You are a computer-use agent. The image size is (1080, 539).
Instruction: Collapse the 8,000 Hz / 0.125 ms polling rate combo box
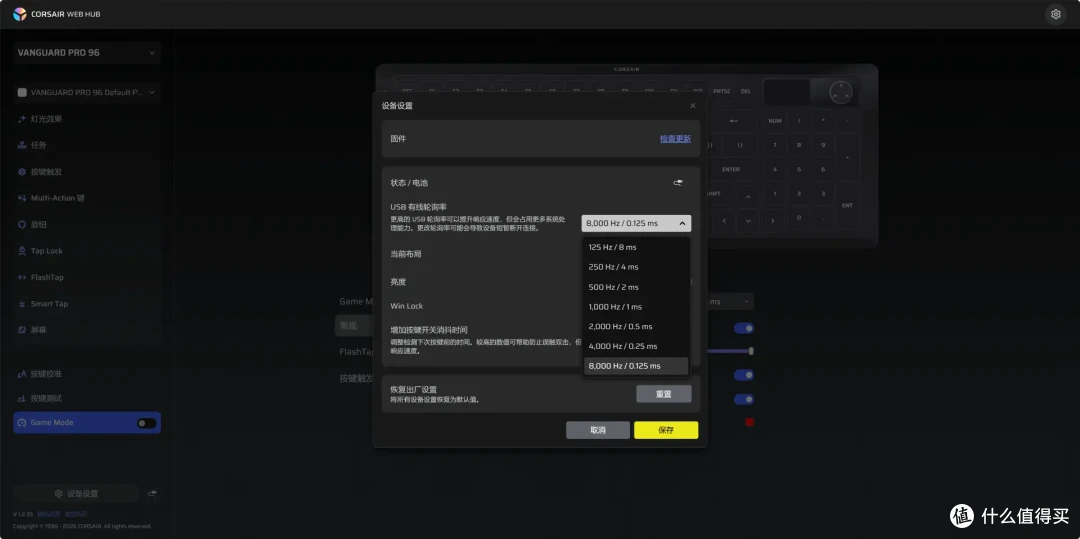click(636, 223)
